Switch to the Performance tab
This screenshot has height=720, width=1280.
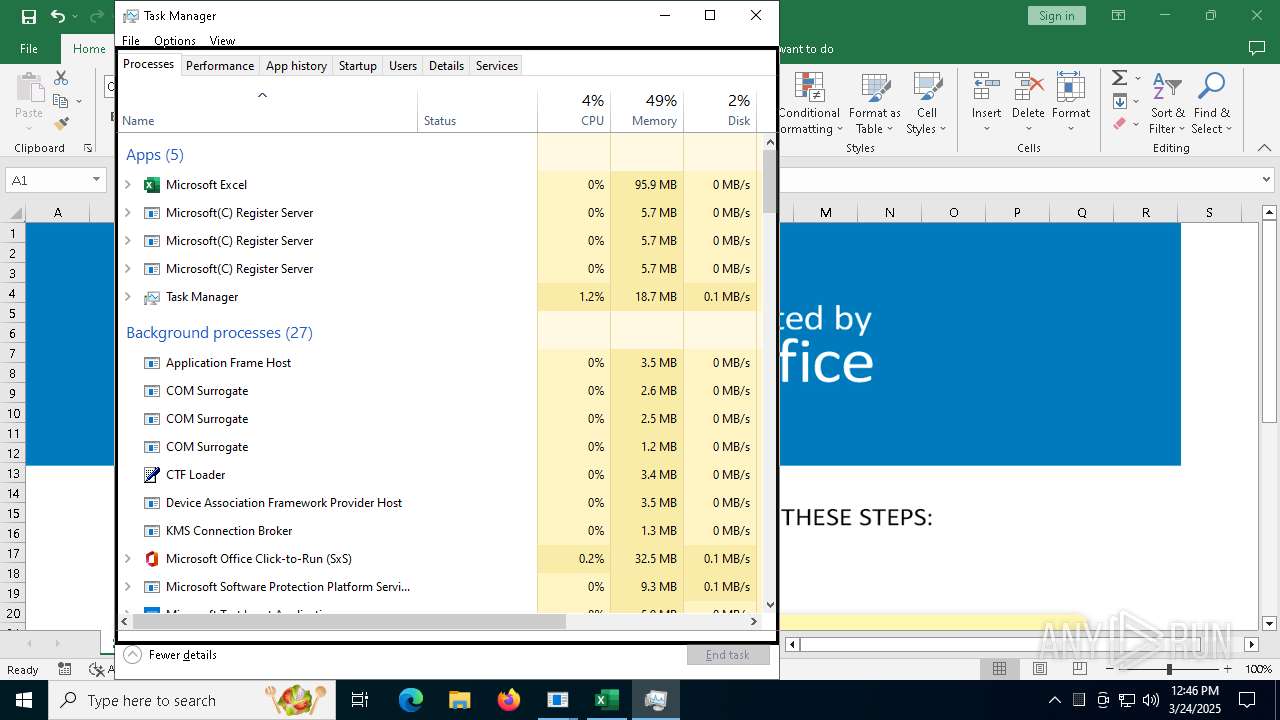click(x=220, y=66)
